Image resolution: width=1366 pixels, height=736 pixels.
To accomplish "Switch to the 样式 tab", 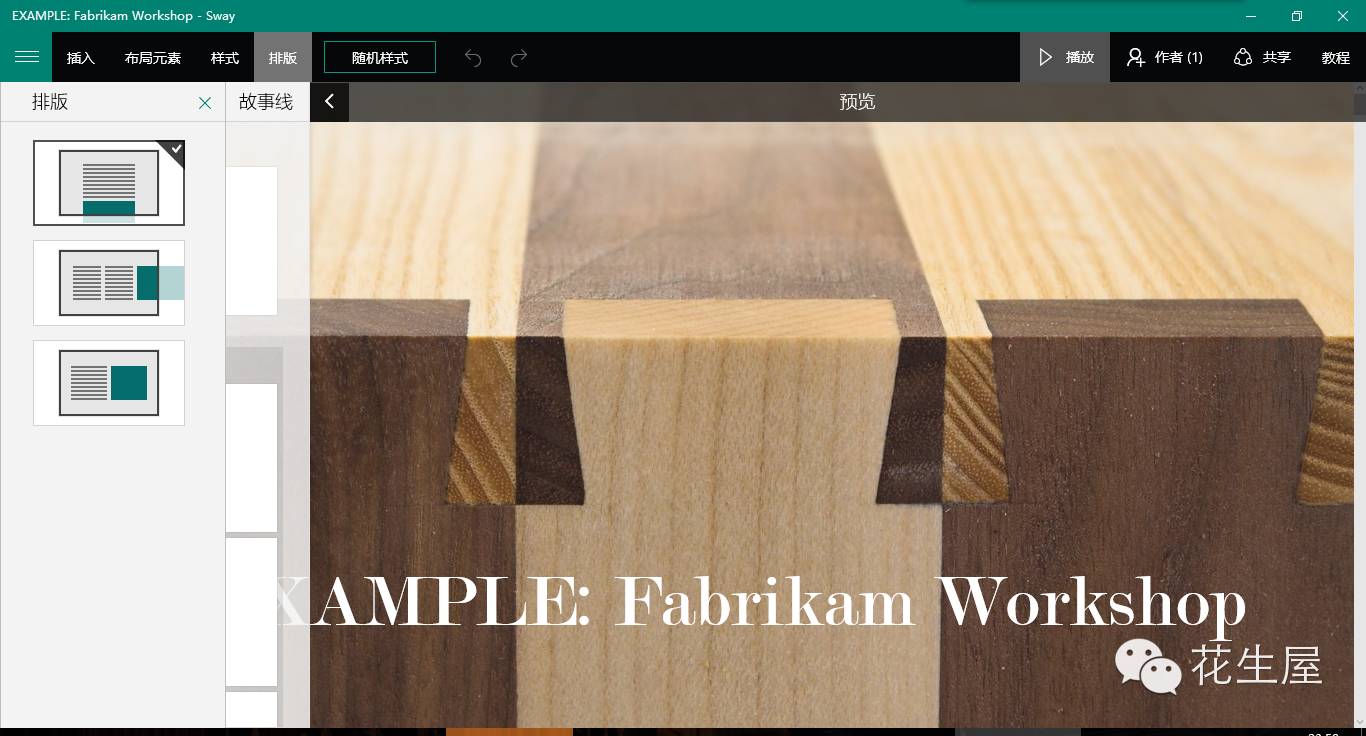I will [225, 57].
